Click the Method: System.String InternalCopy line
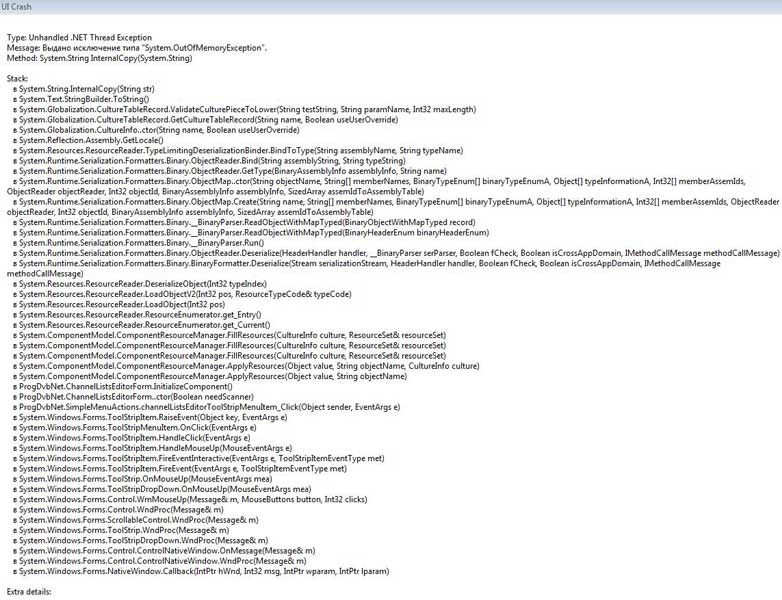 [x=99, y=58]
